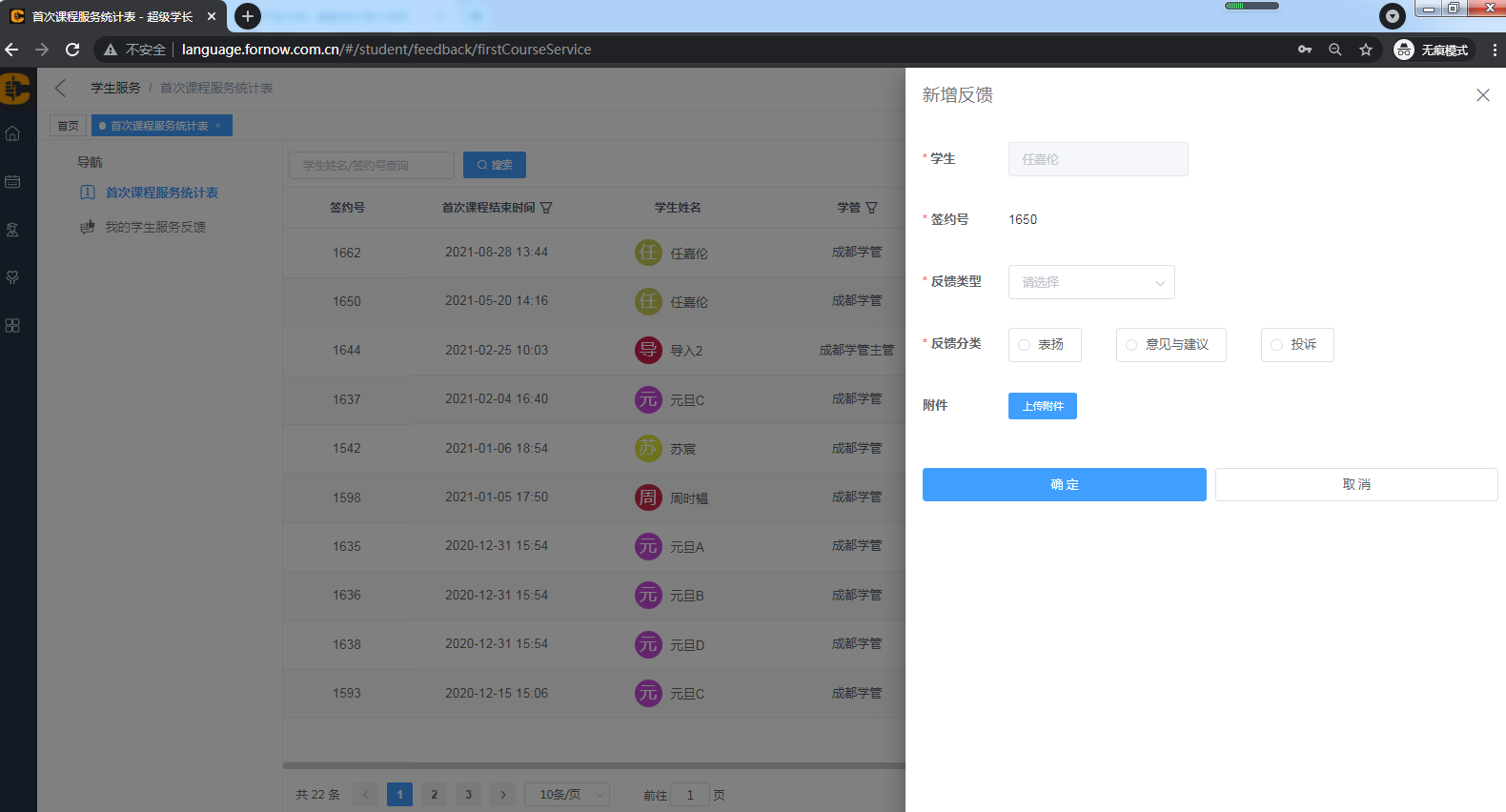Click filter icon beside 首次课程结束时间 header
The image size is (1506, 812).
tap(546, 208)
